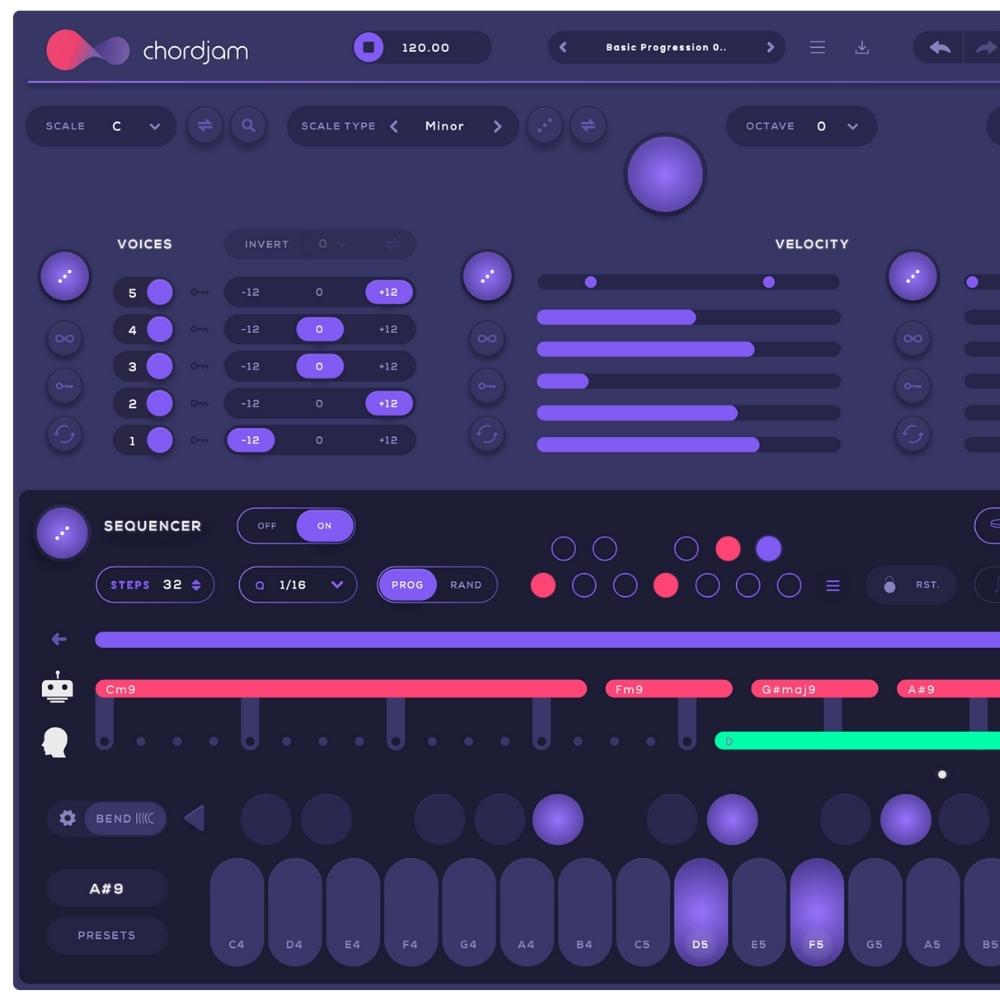Click the circular refresh icon below Voices controls

(64, 432)
